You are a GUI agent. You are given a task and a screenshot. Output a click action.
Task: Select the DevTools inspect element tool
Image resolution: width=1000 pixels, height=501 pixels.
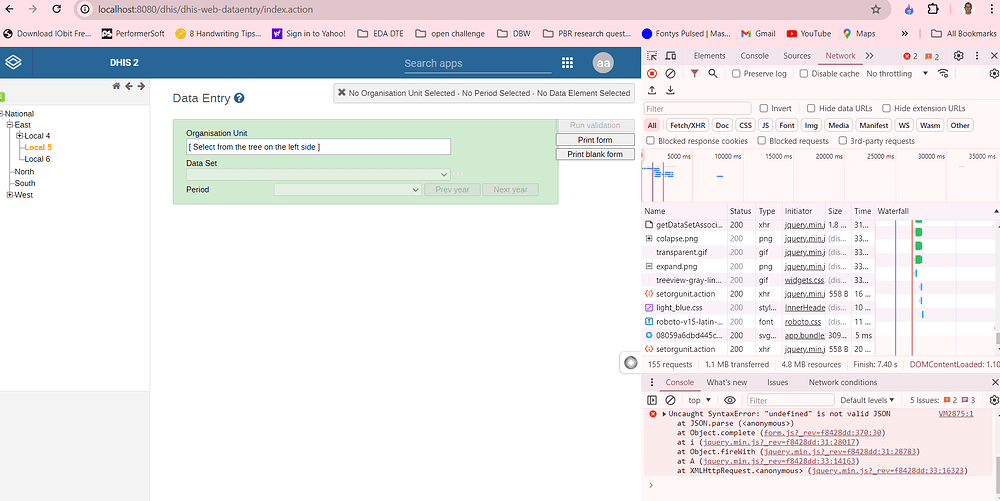coord(652,56)
